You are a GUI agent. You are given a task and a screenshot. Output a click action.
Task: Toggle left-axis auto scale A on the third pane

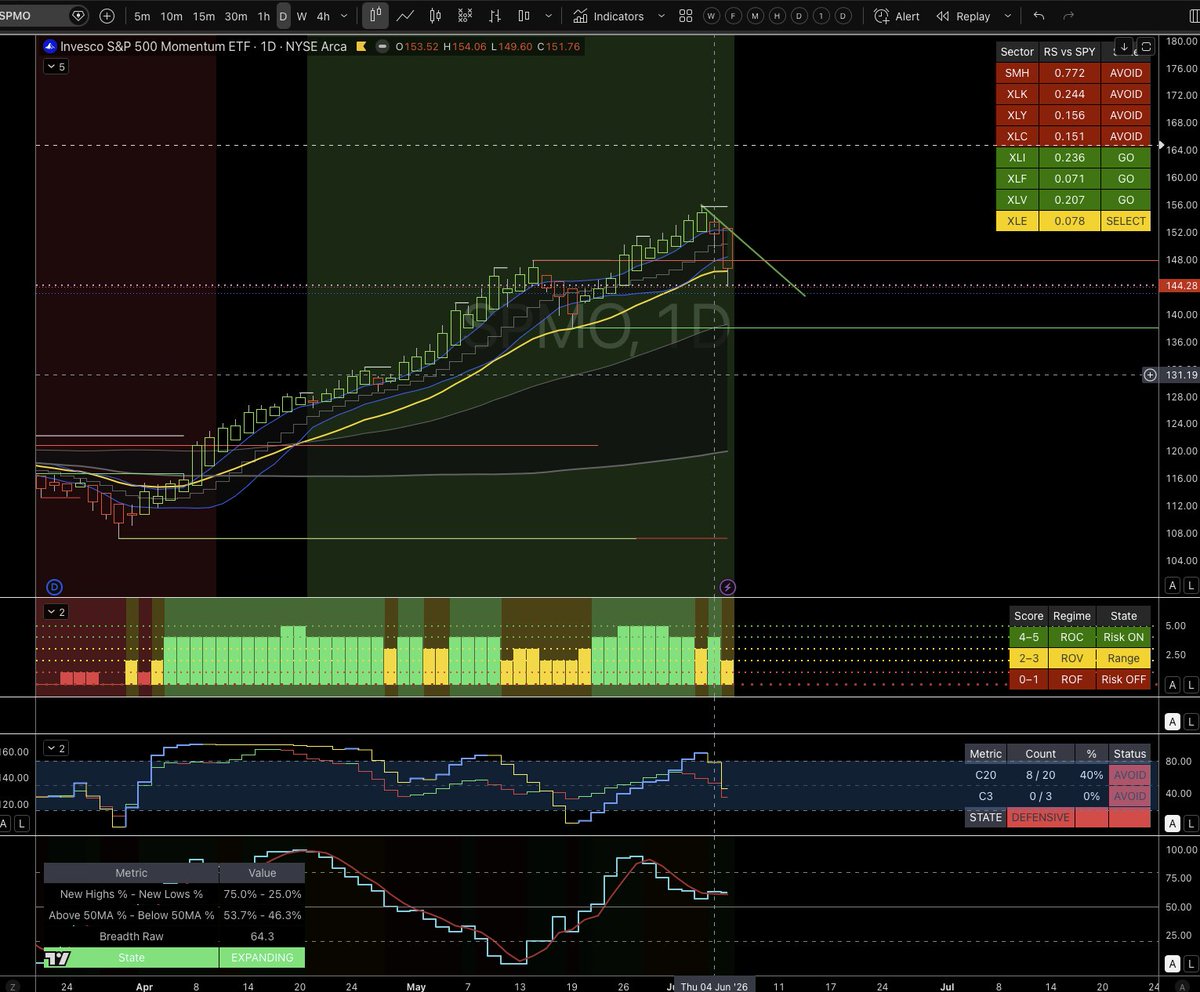[5, 823]
